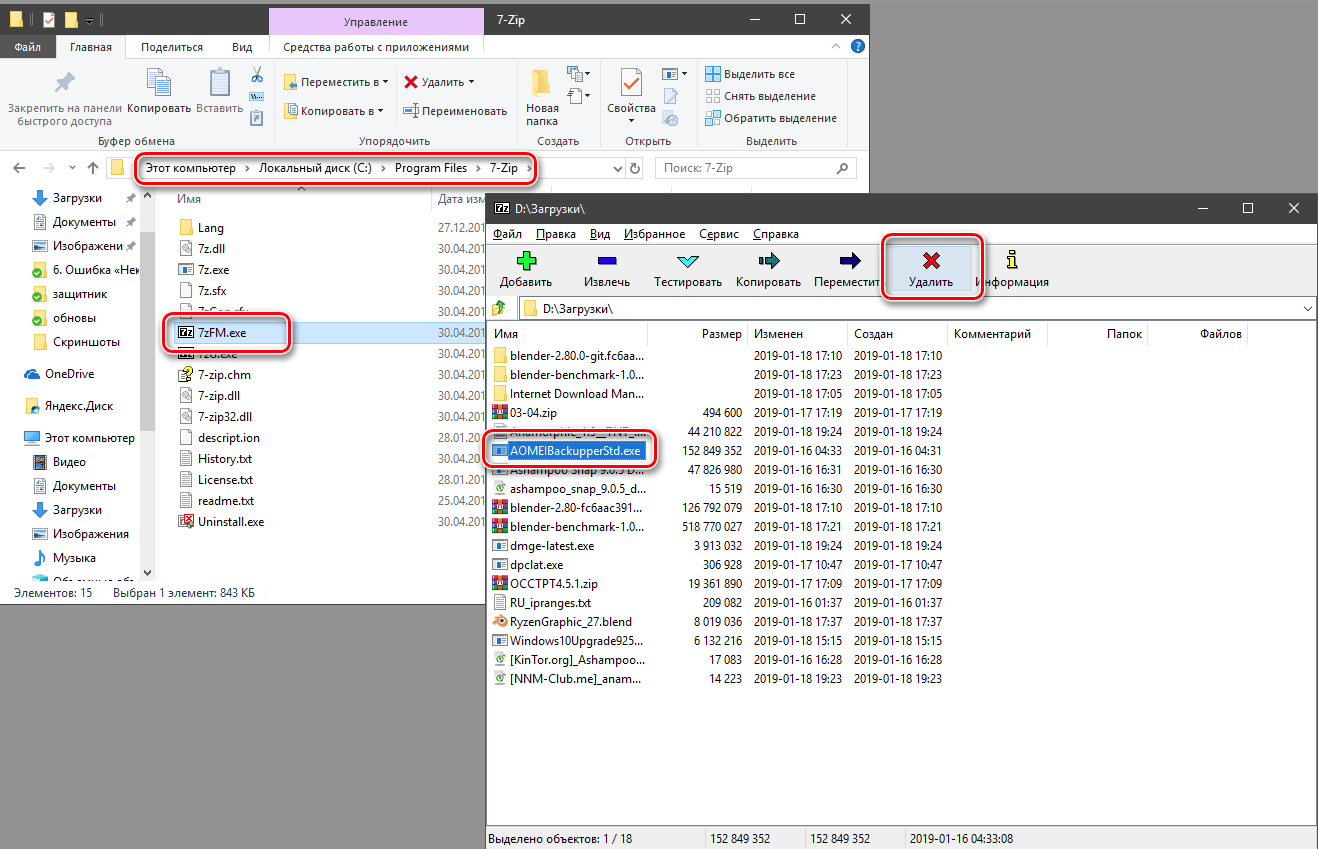Switch to Вид tab in Explorer
Screen dimensions: 1318x849
[242, 47]
